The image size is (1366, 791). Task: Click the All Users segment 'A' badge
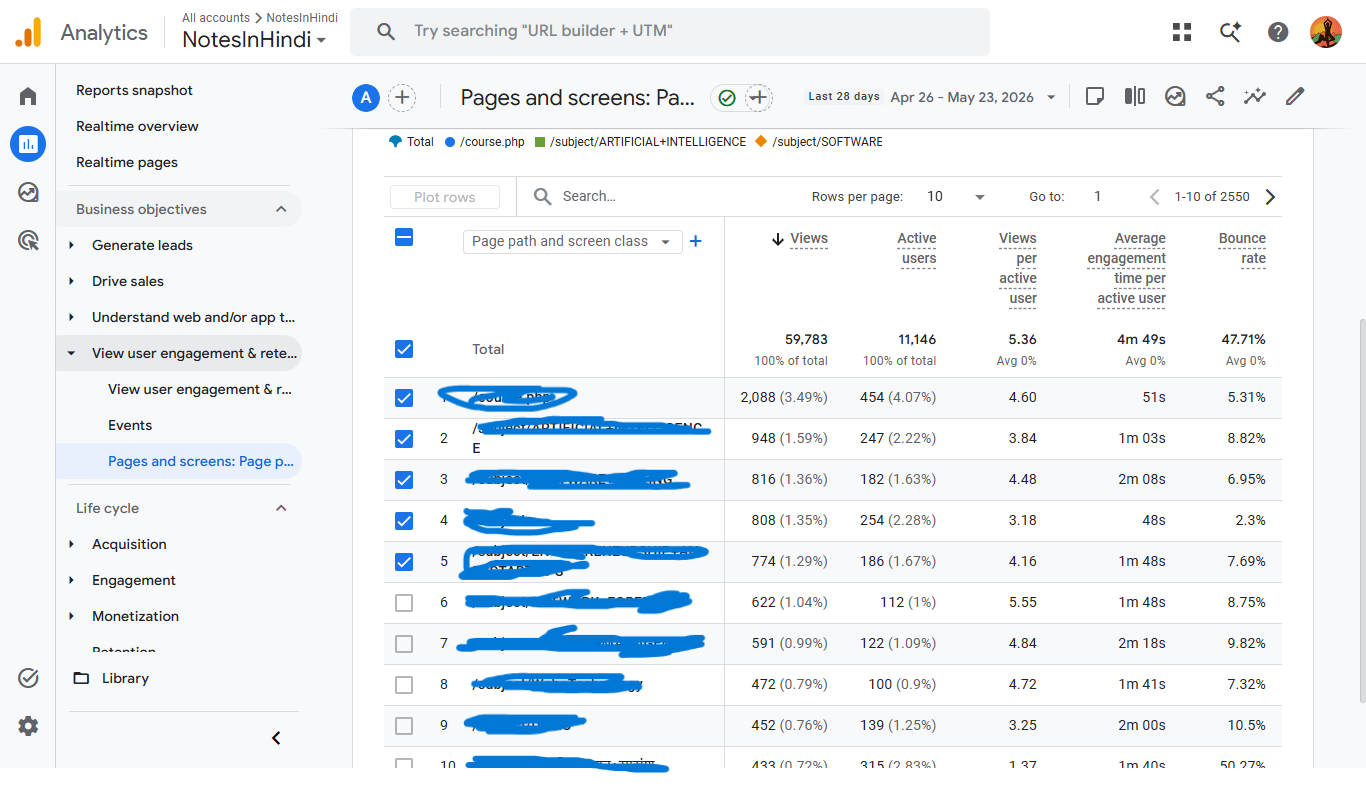(x=366, y=97)
